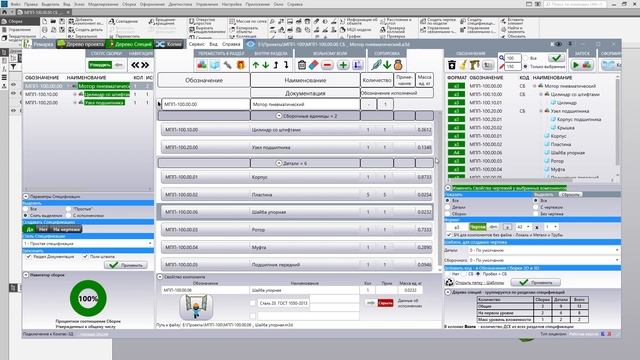This screenshot has width=640, height=360.
Task: Click the eraser icon
Action: [313, 65]
